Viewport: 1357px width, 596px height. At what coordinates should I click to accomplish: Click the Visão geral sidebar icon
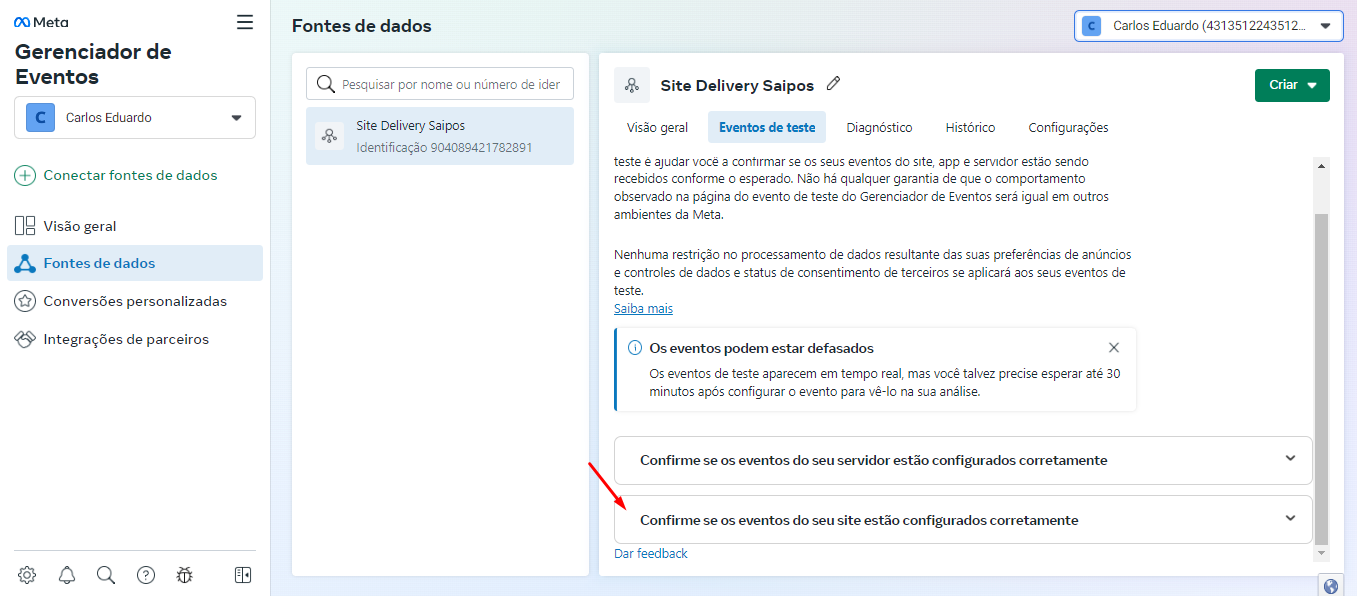point(25,226)
